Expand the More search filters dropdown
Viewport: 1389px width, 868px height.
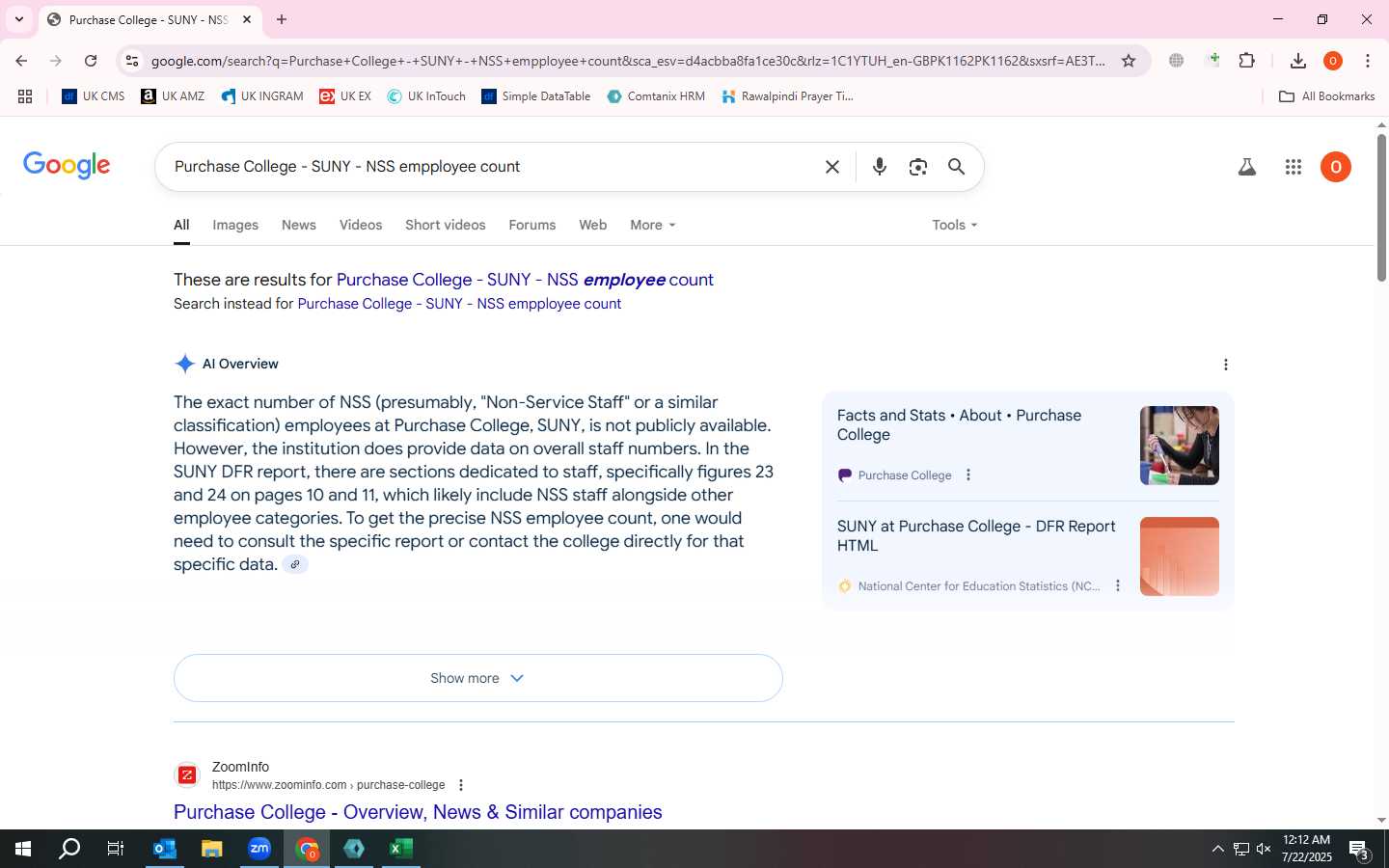[653, 225]
